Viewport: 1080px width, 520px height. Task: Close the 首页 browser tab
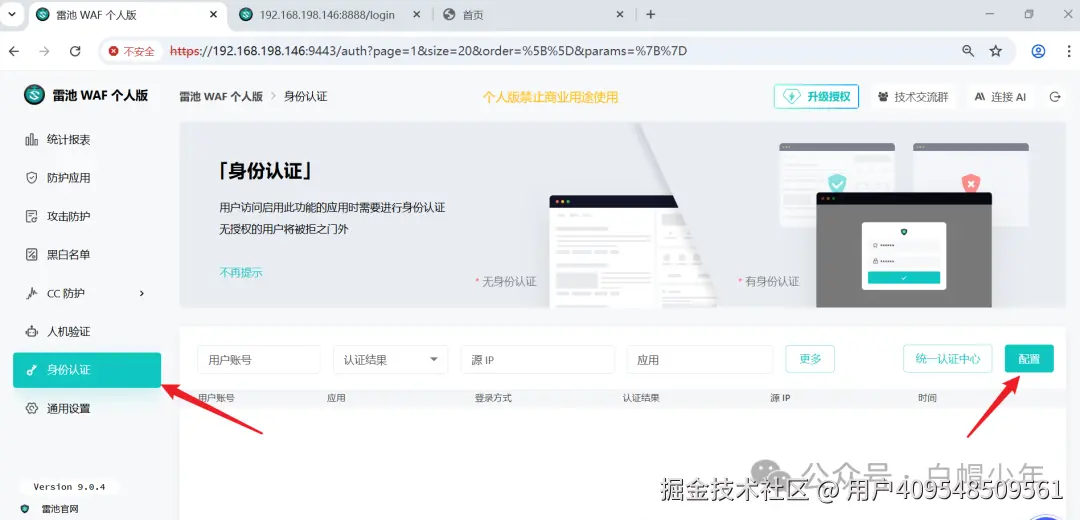click(619, 14)
